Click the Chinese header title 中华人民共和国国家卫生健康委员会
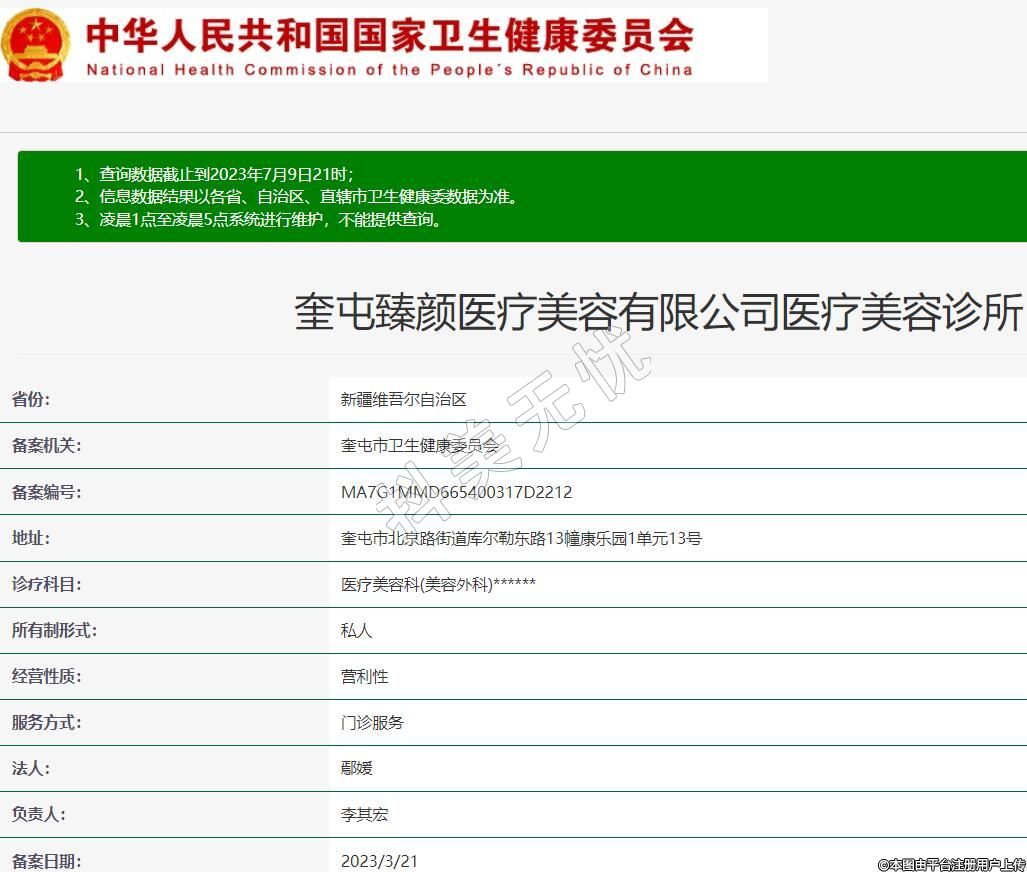 tap(389, 35)
